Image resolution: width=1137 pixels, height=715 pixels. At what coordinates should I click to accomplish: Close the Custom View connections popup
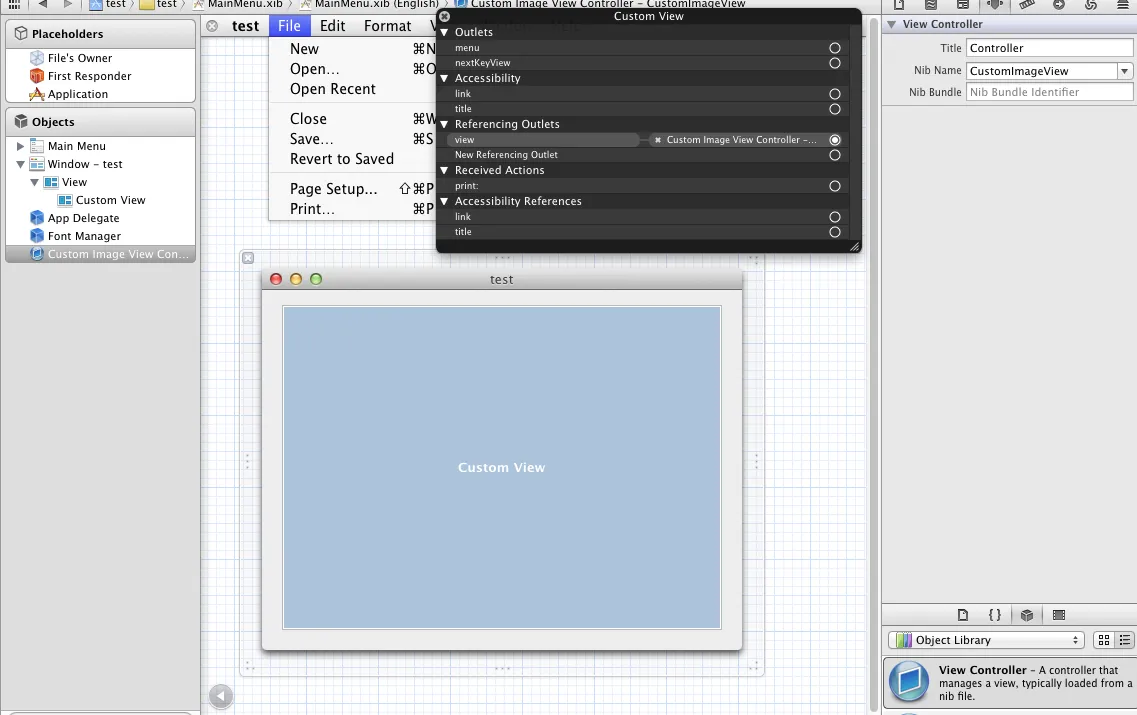coord(445,16)
